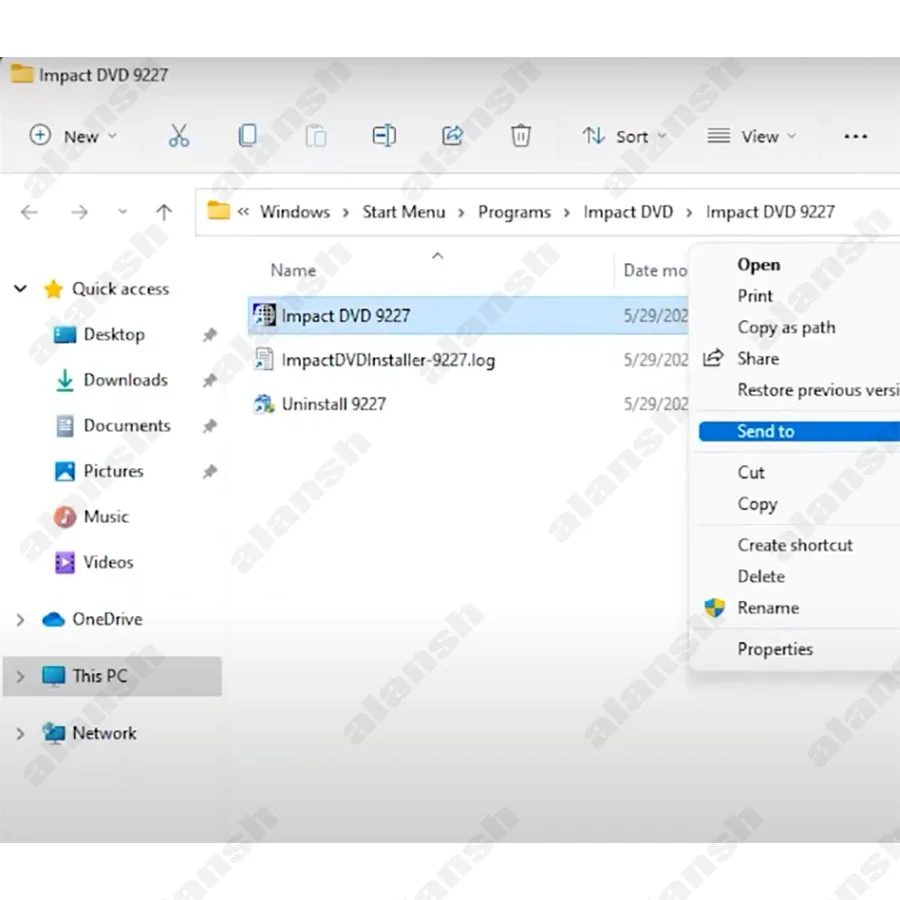Choose Properties in the context menu
Screen dimensions: 900x900
point(775,649)
